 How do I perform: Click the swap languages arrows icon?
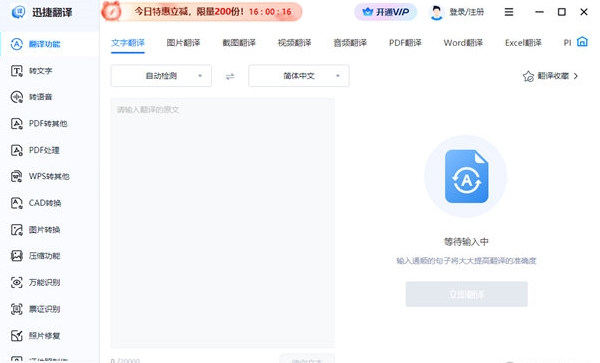pyautogui.click(x=230, y=77)
